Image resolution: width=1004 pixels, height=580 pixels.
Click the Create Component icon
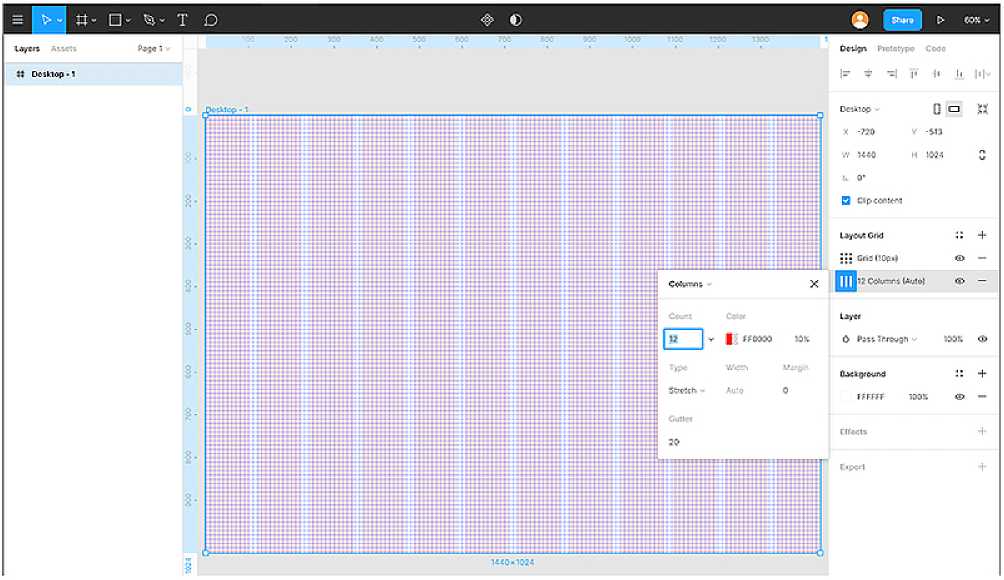(487, 20)
